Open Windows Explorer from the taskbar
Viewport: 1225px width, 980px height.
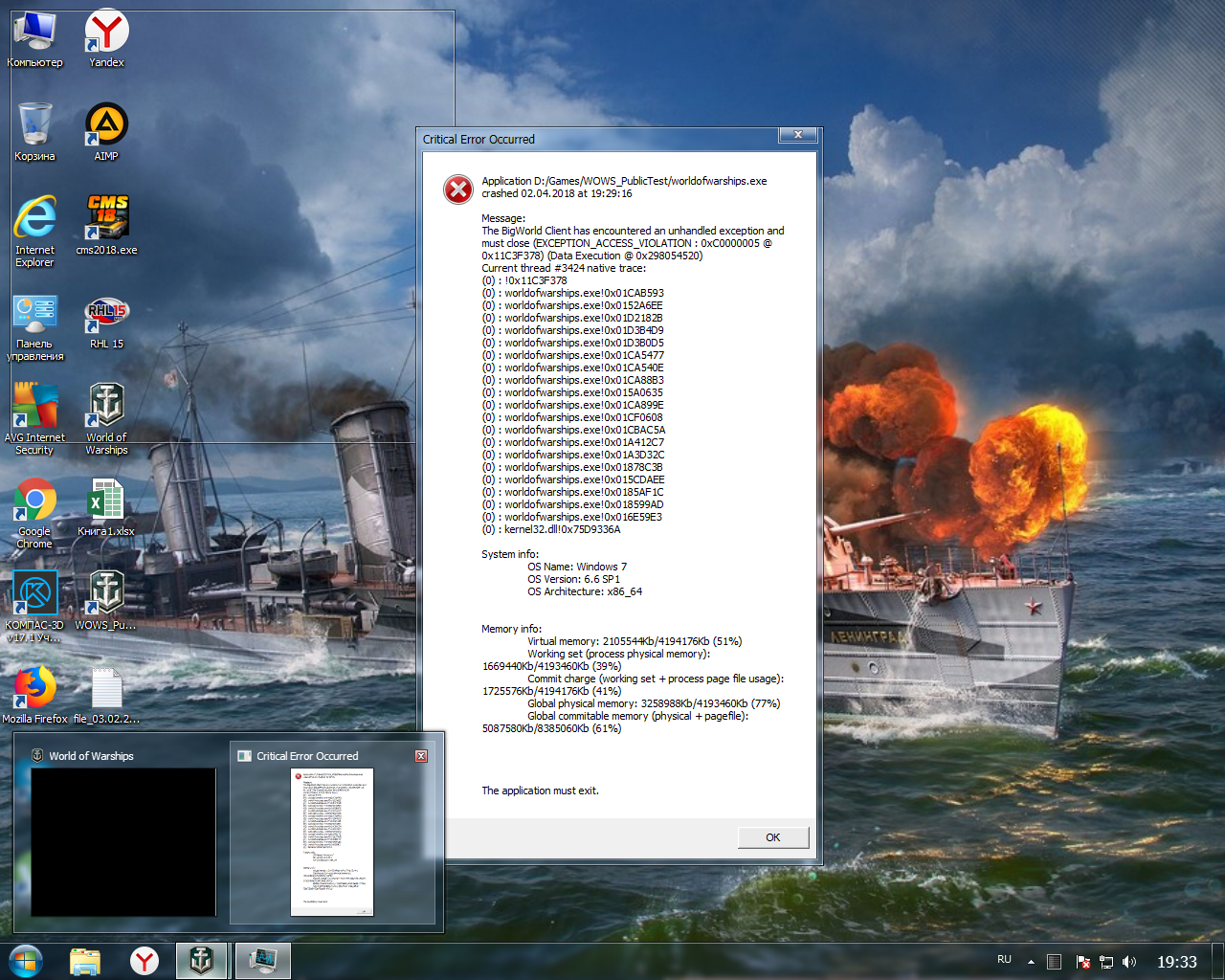pyautogui.click(x=85, y=961)
